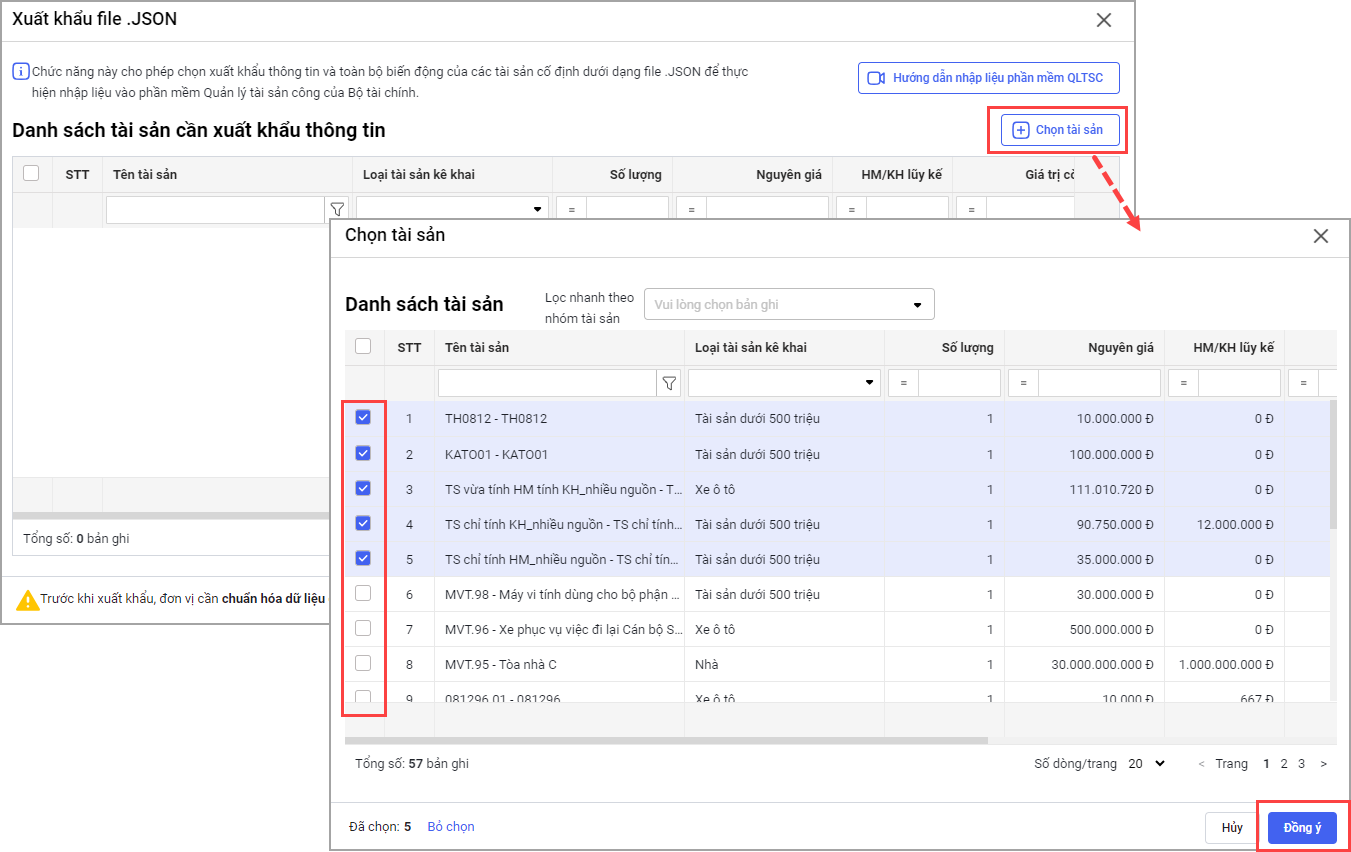Go to next page with right arrow
1351x852 pixels.
(x=1323, y=764)
